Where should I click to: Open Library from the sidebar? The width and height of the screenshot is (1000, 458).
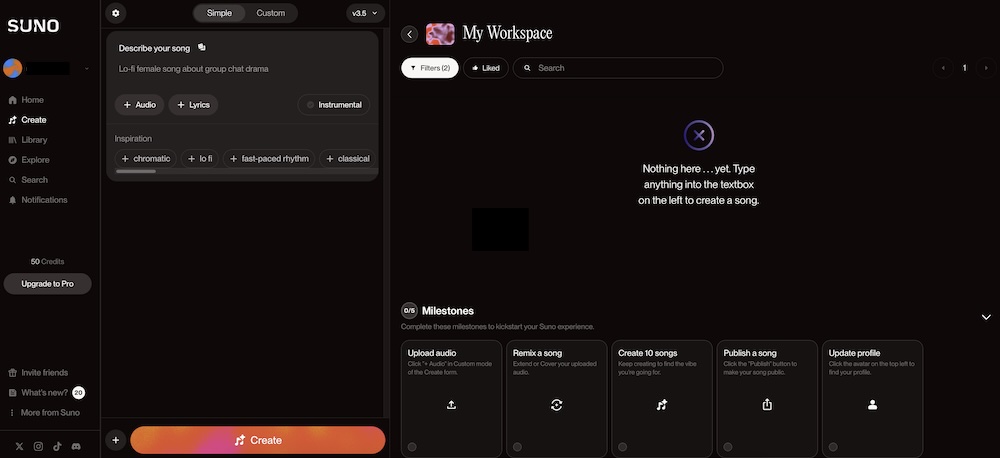pos(34,140)
